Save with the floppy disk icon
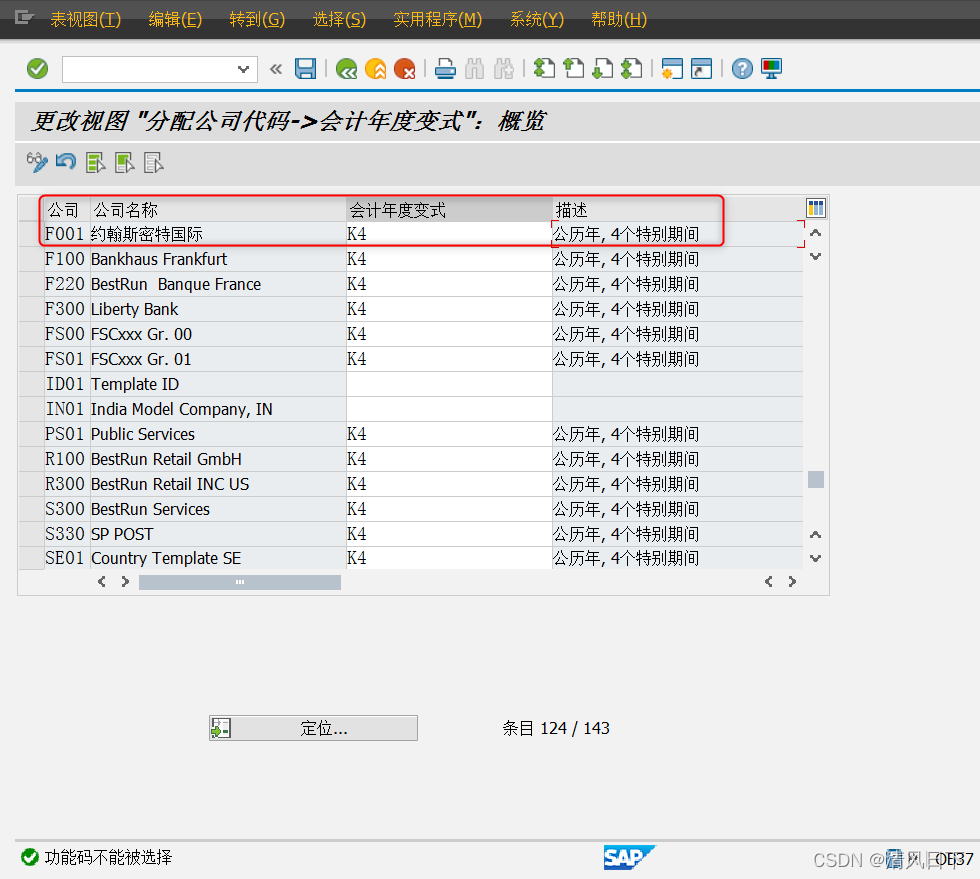This screenshot has height=879, width=980. (x=306, y=69)
